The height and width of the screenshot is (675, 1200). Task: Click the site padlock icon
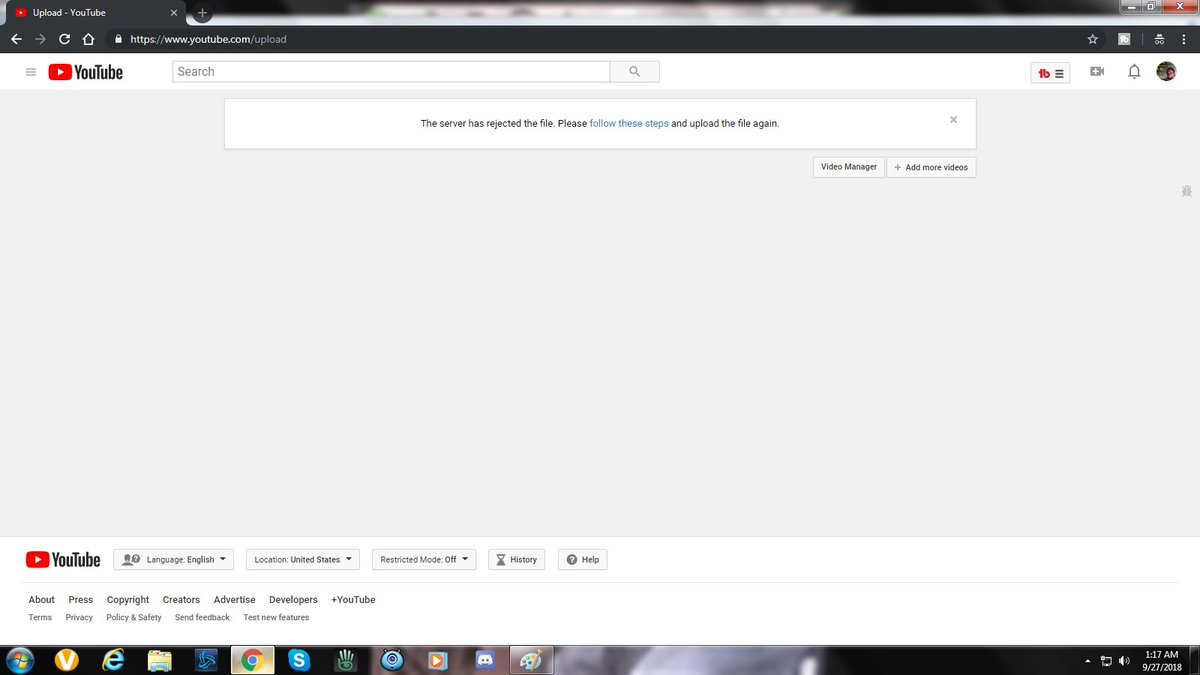click(118, 39)
